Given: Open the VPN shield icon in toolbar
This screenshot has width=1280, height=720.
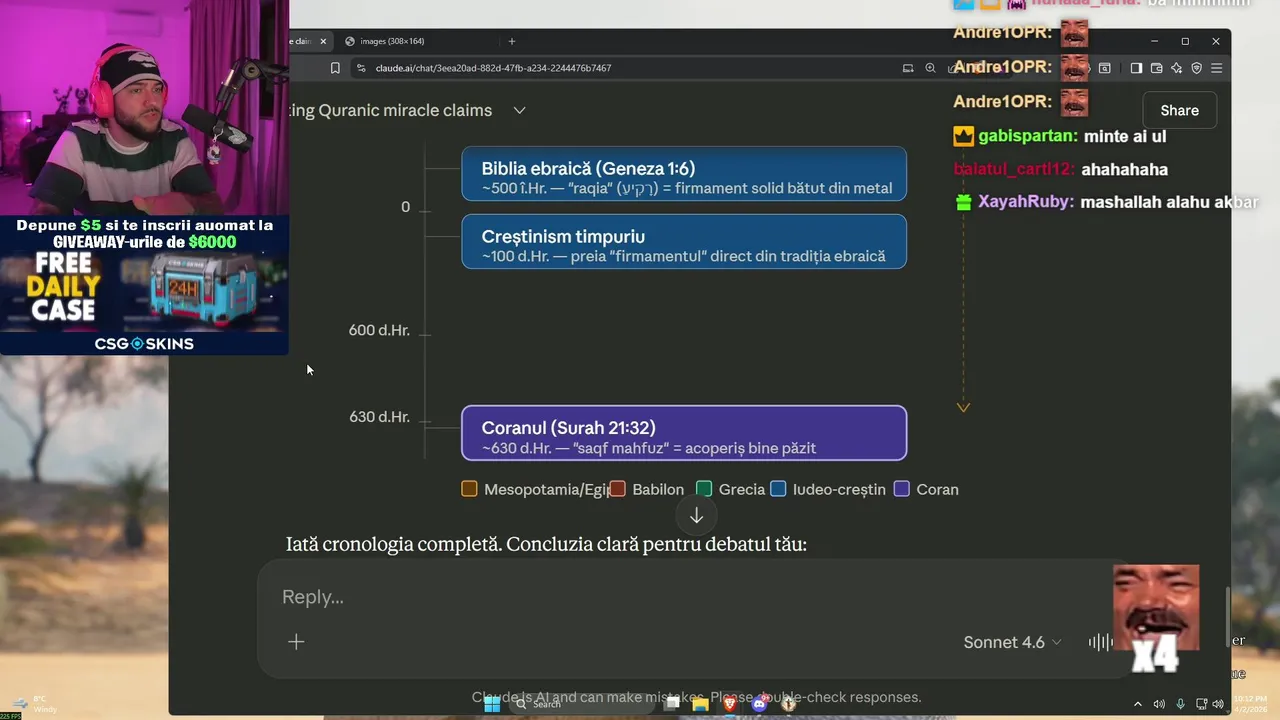Looking at the screenshot, I should coord(1196,68).
